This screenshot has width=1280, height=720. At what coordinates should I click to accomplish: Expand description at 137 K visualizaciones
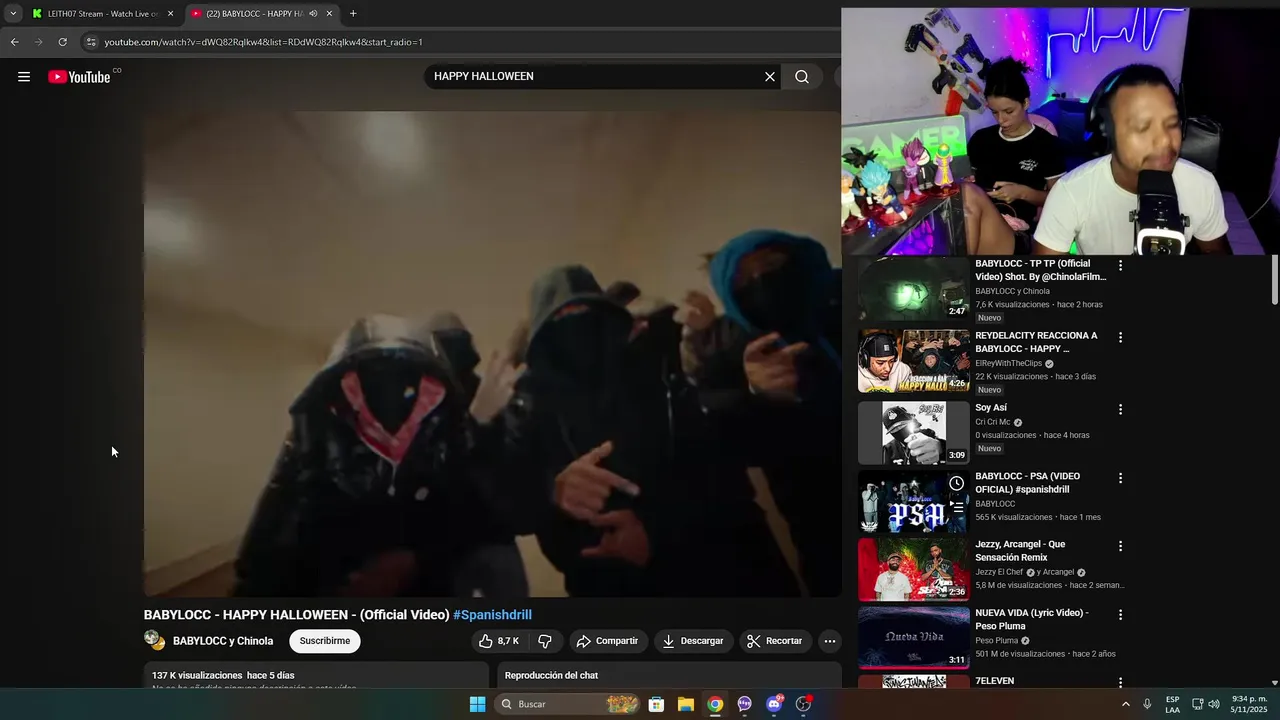[x=316, y=675]
